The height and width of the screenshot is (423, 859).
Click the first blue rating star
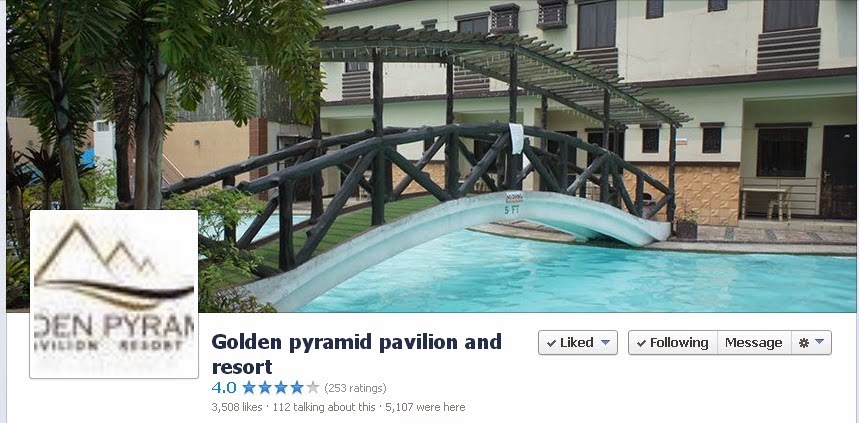[x=249, y=388]
